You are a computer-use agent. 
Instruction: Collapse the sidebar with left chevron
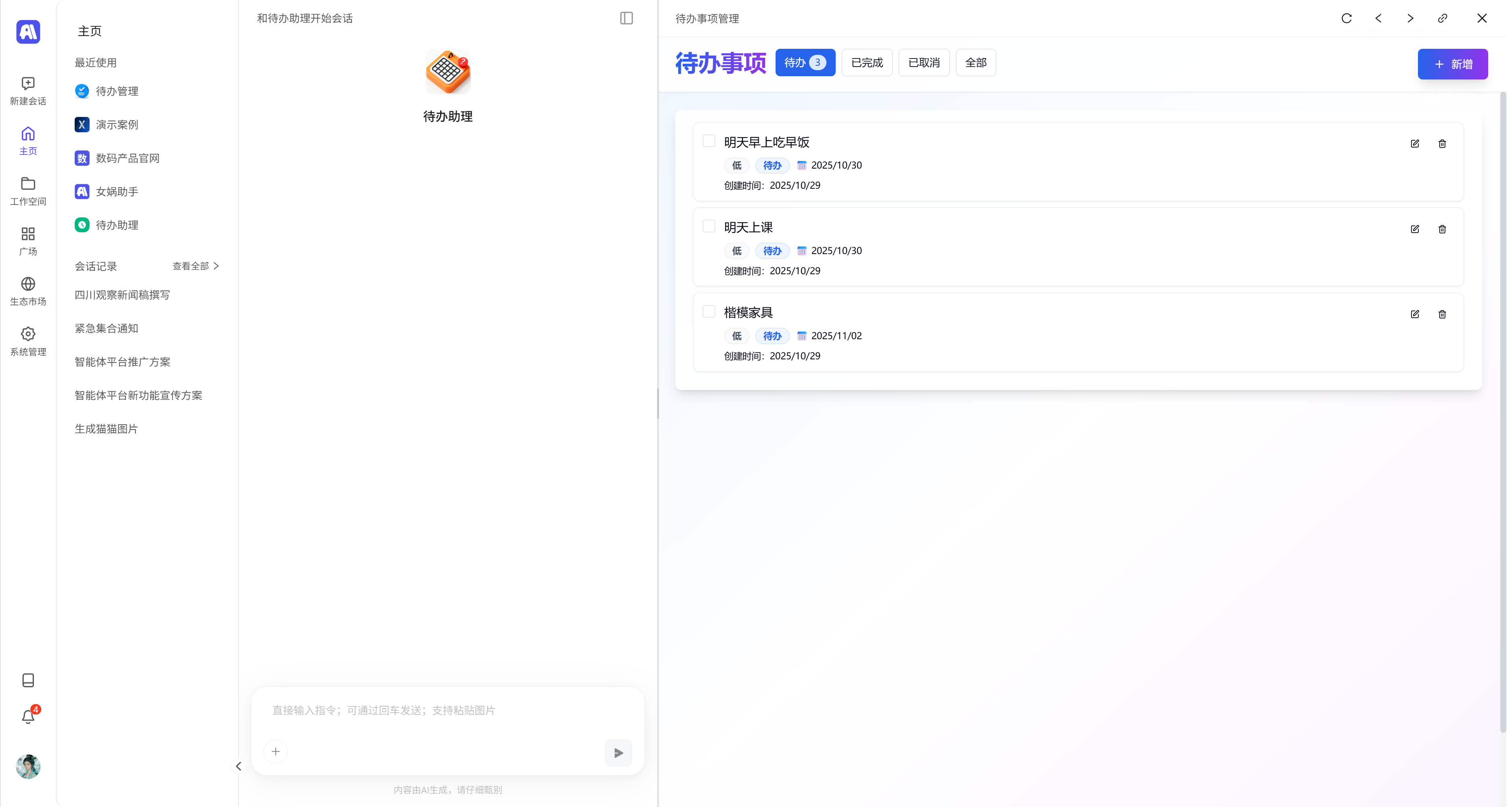pyautogui.click(x=238, y=766)
